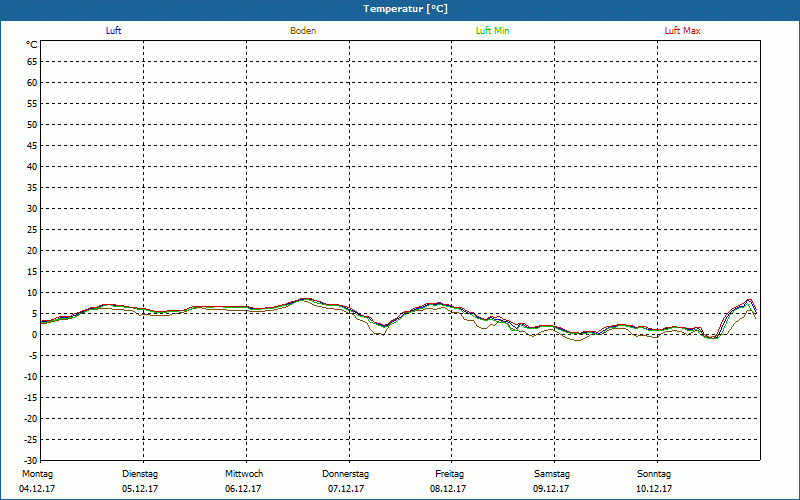Click the 35 value on temperature axis
The image size is (800, 500).
(32, 188)
